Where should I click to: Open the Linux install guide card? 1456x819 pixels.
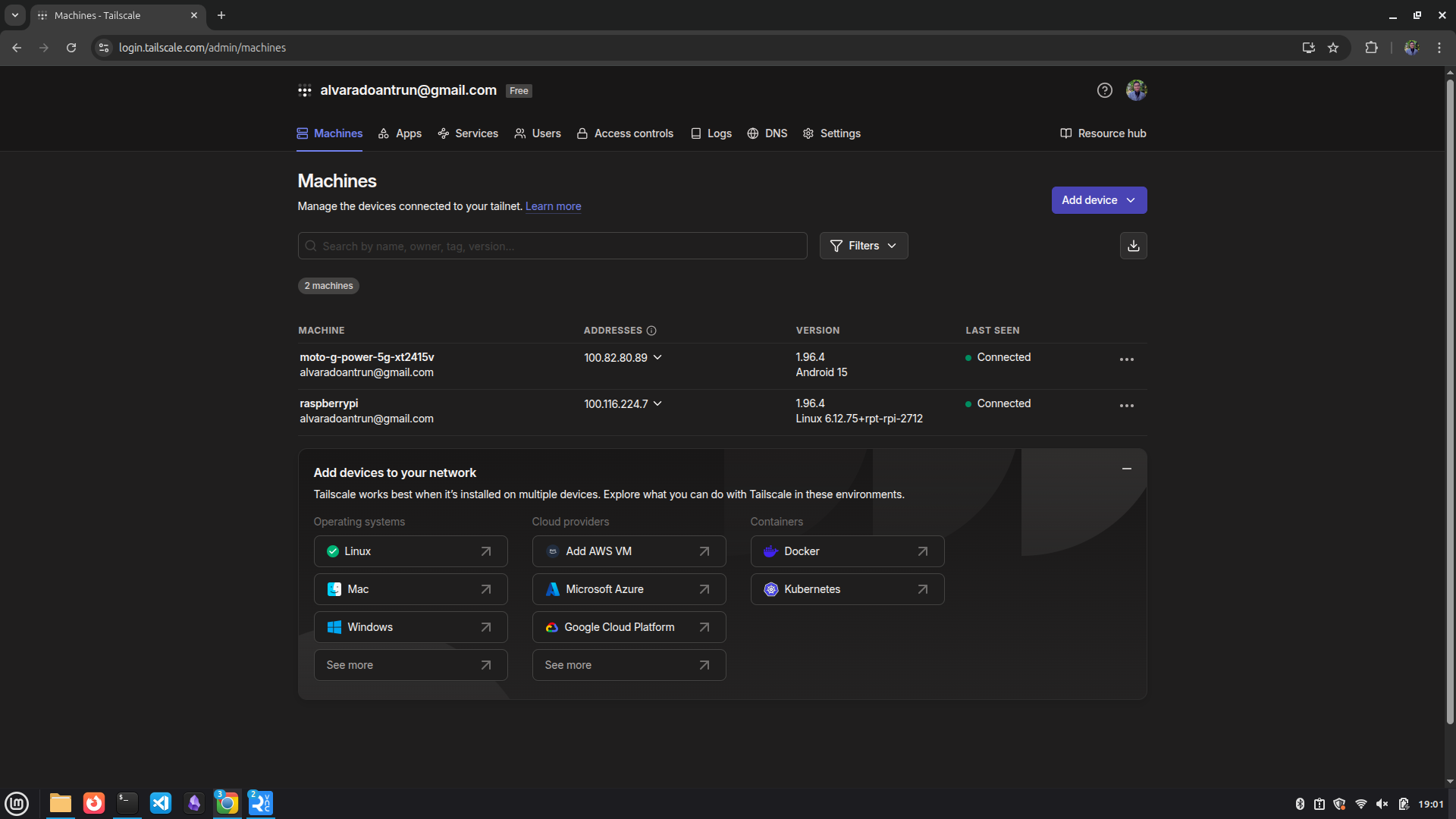click(x=410, y=551)
